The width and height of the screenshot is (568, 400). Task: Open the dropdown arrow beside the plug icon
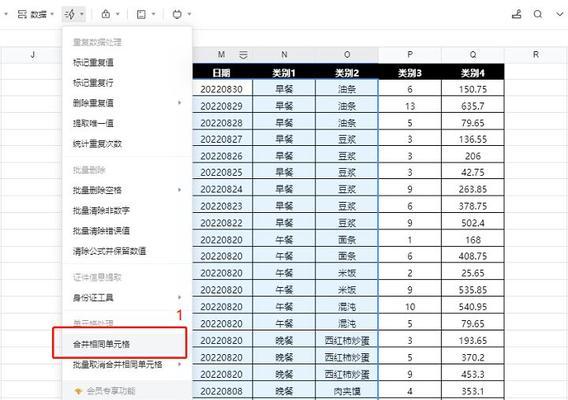[189, 14]
